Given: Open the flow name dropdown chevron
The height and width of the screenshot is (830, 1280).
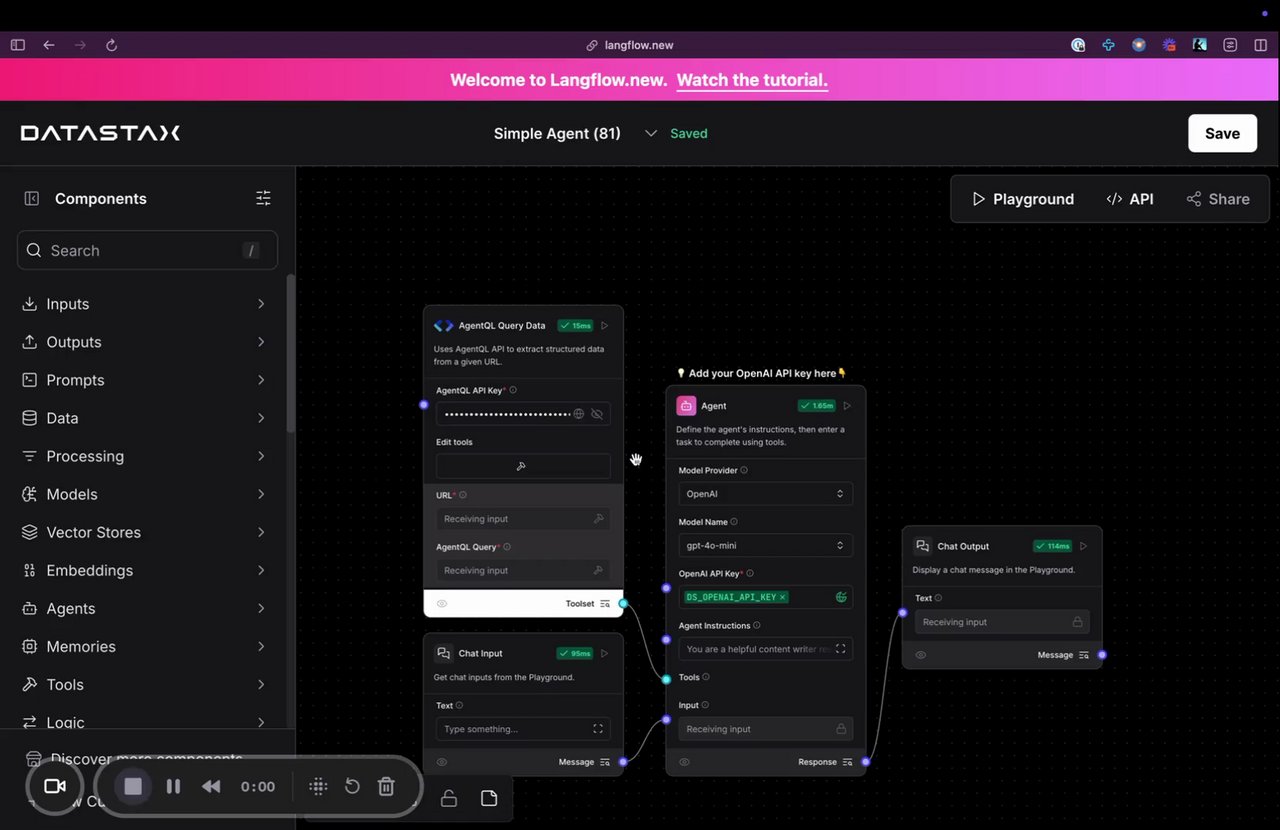Looking at the screenshot, I should coord(651,133).
